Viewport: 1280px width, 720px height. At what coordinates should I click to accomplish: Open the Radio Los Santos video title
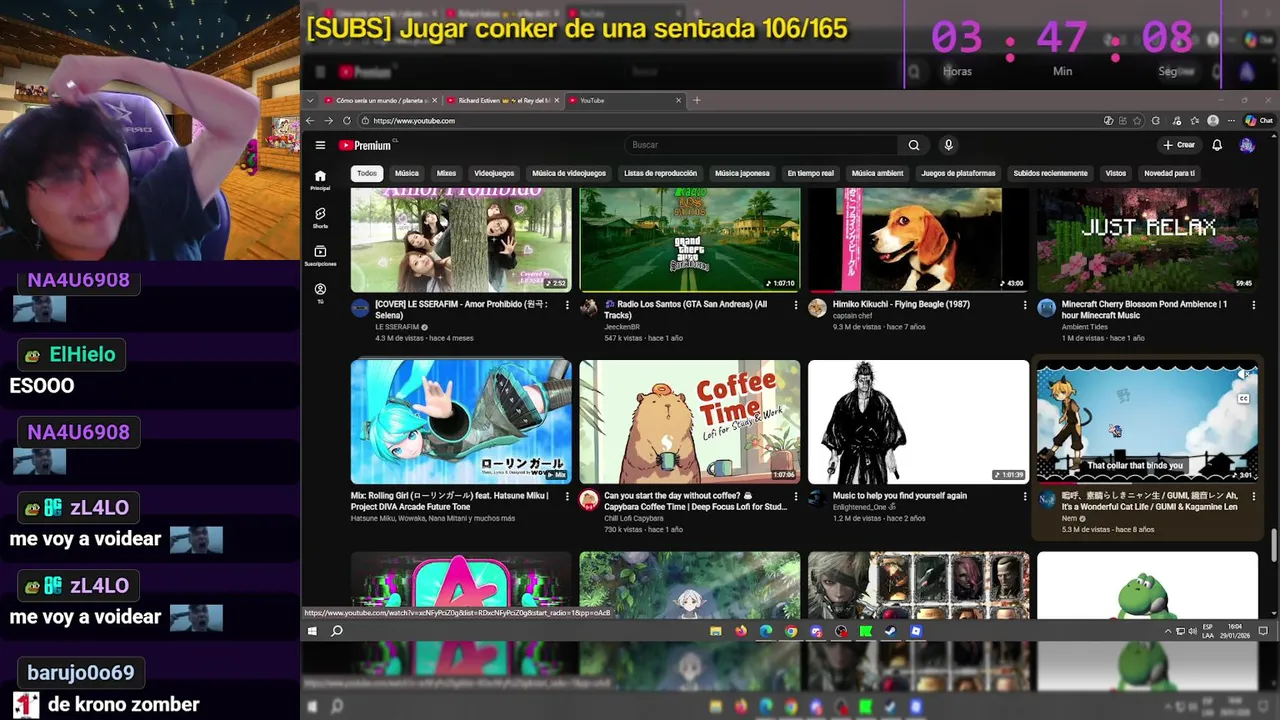[685, 309]
